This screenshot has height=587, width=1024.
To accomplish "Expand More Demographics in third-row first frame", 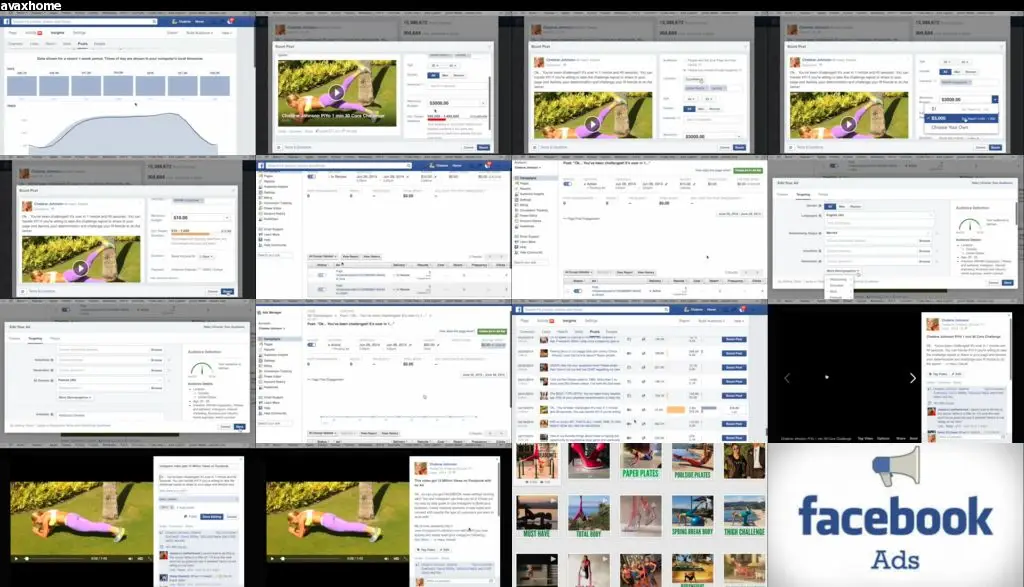I will coord(75,397).
